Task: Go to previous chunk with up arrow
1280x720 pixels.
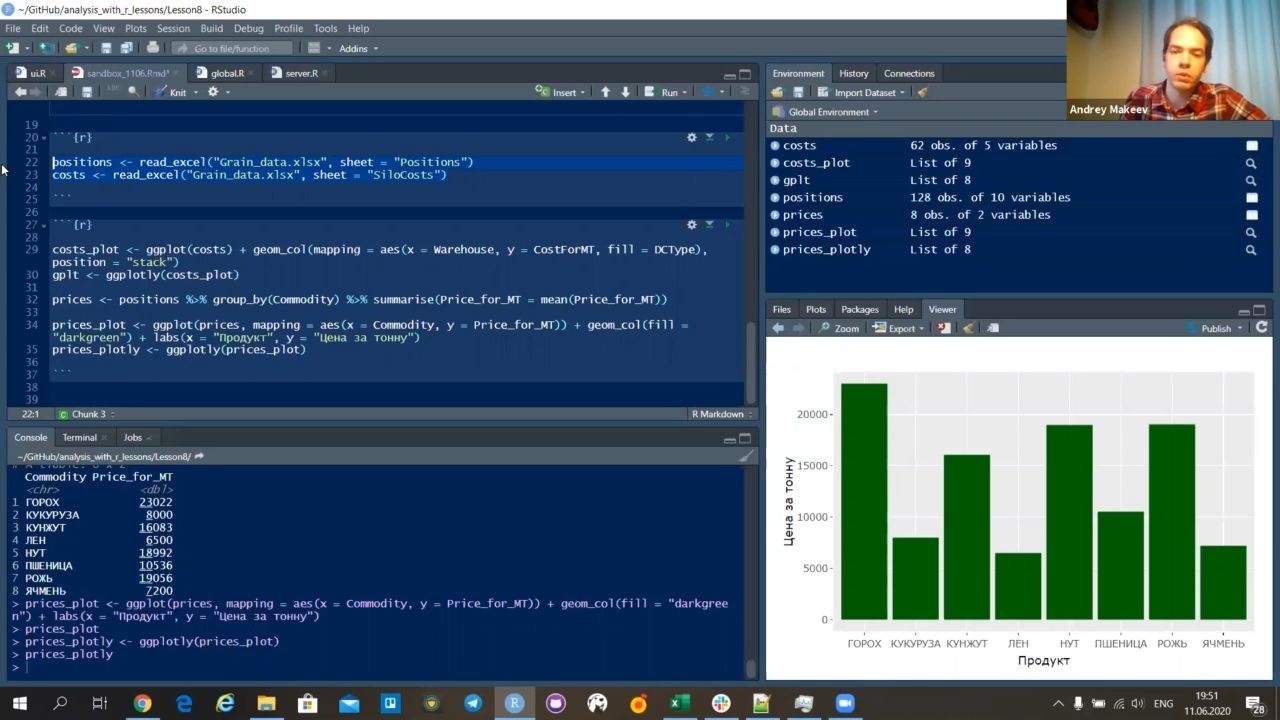Action: tap(605, 92)
